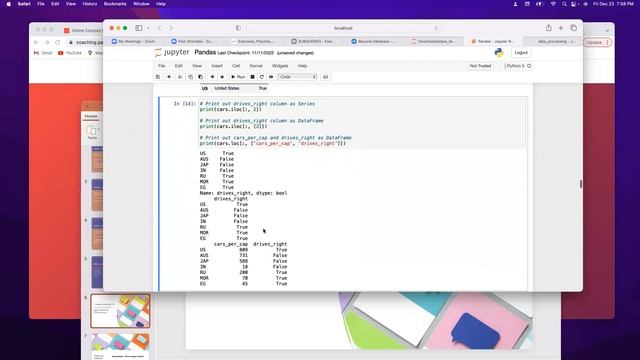Move selected cell up arrow
This screenshot has width=640, height=360.
212,77
